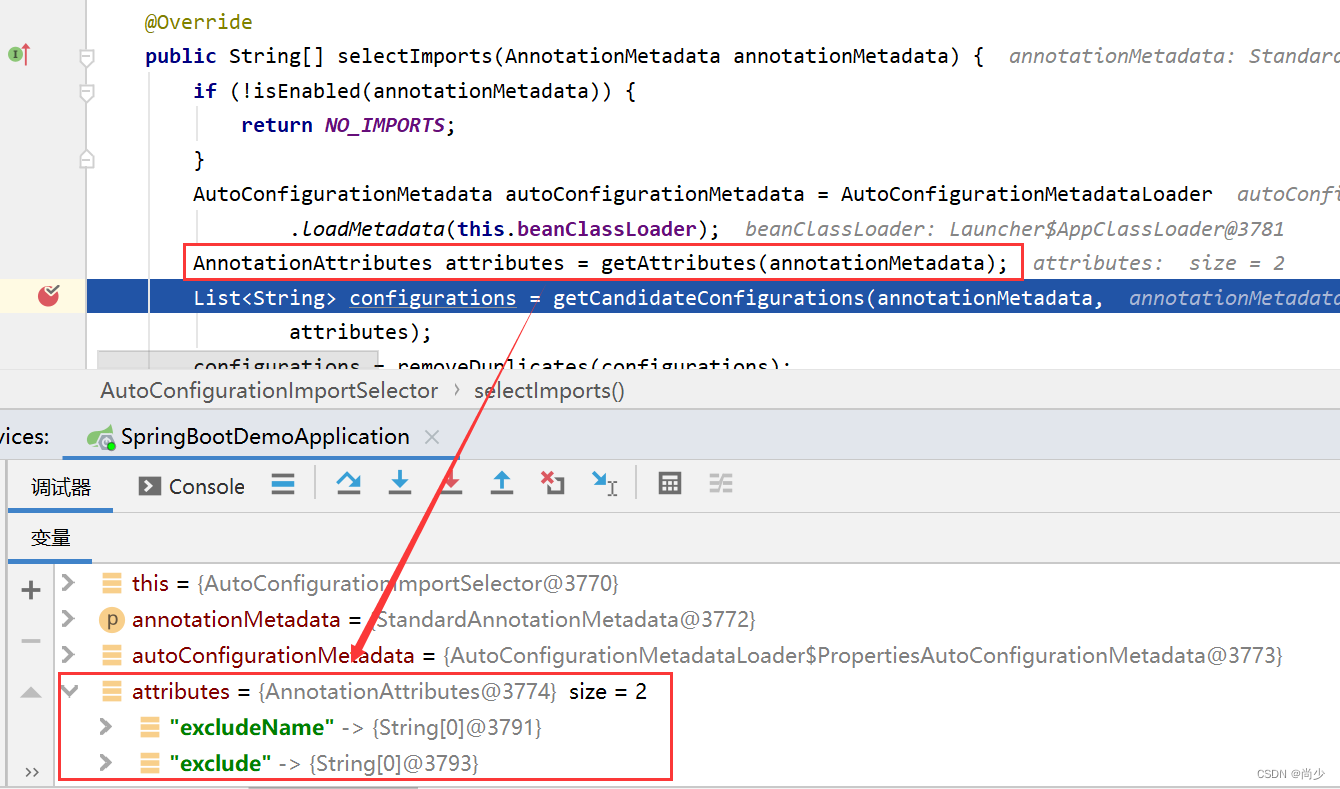Viewport: 1340px width, 789px height.
Task: Expand the 'this' variable node
Action: pyautogui.click(x=68, y=582)
